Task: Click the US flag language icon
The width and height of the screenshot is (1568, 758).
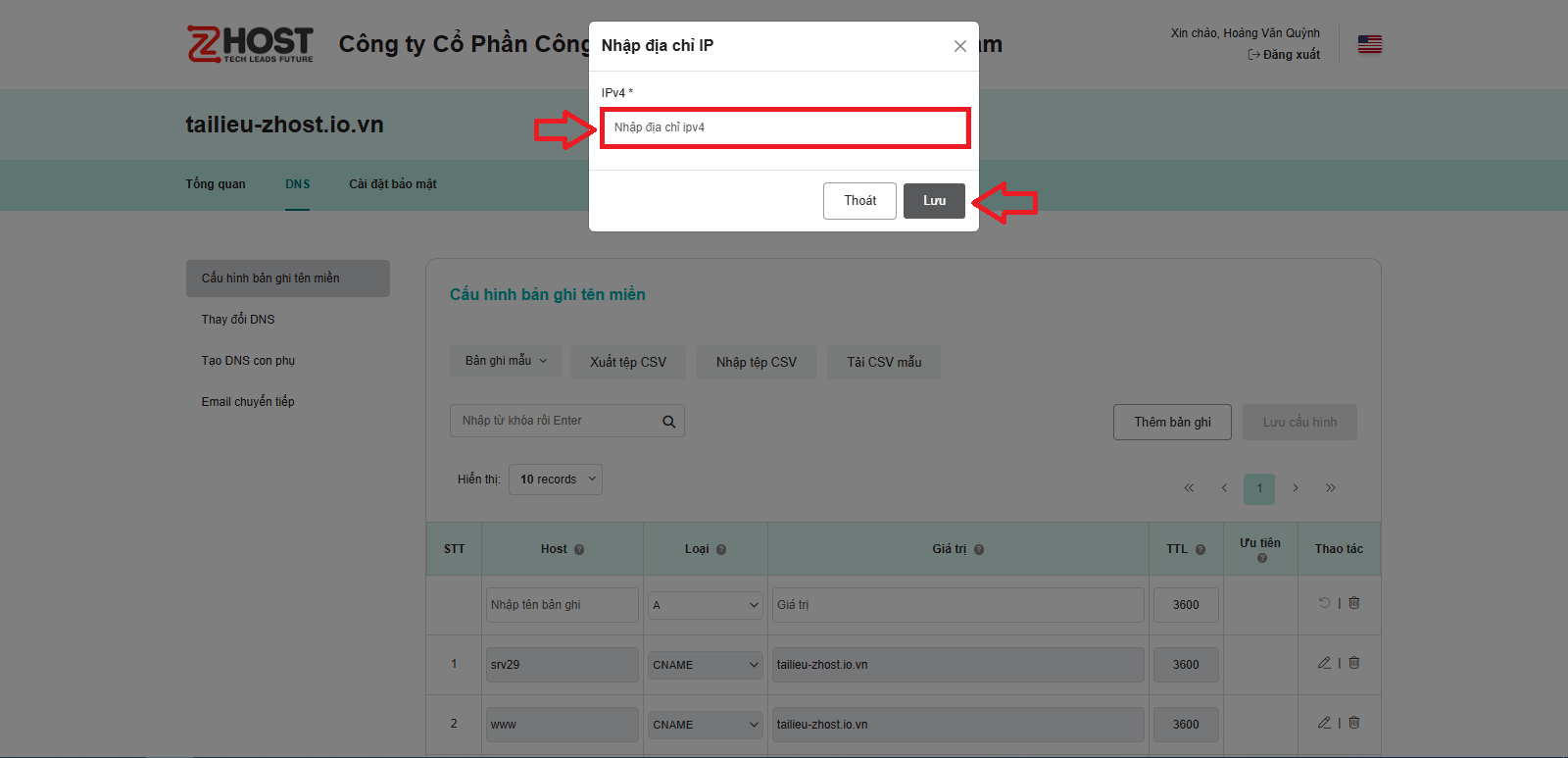Action: tap(1369, 44)
